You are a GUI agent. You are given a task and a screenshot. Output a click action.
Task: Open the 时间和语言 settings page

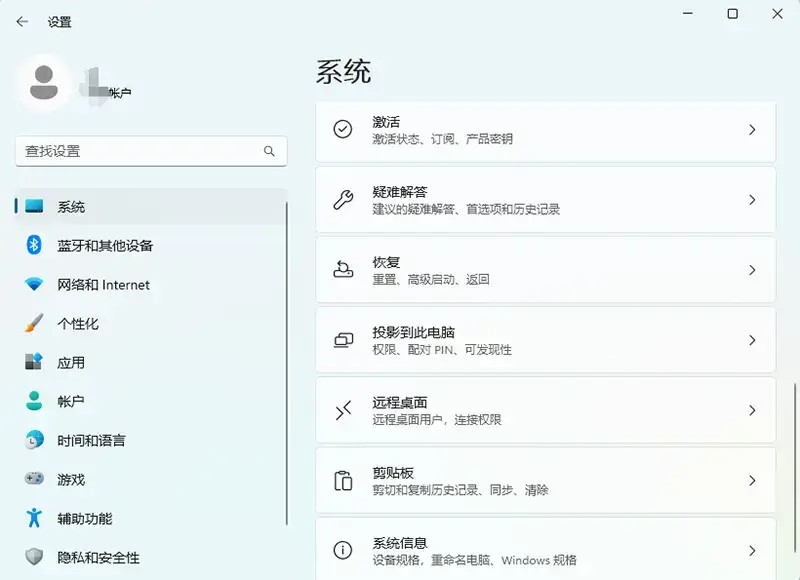80,440
